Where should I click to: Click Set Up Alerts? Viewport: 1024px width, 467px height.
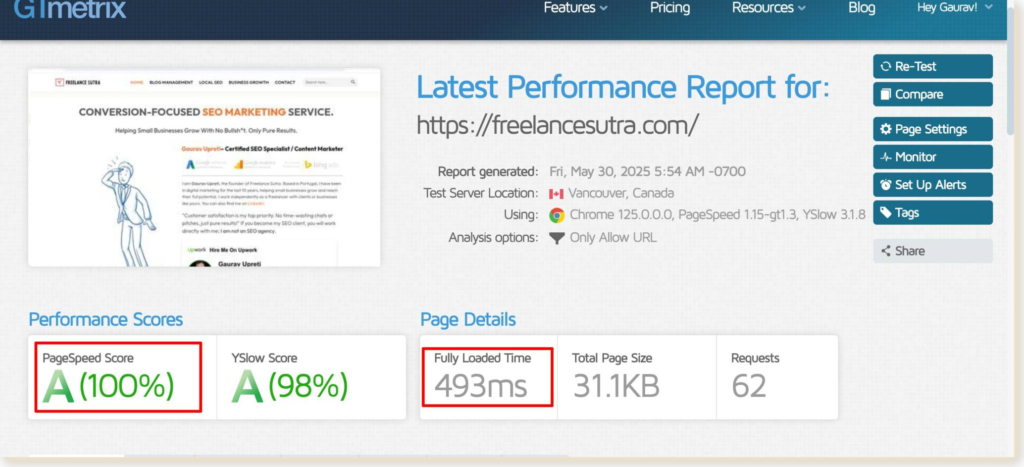tap(933, 185)
